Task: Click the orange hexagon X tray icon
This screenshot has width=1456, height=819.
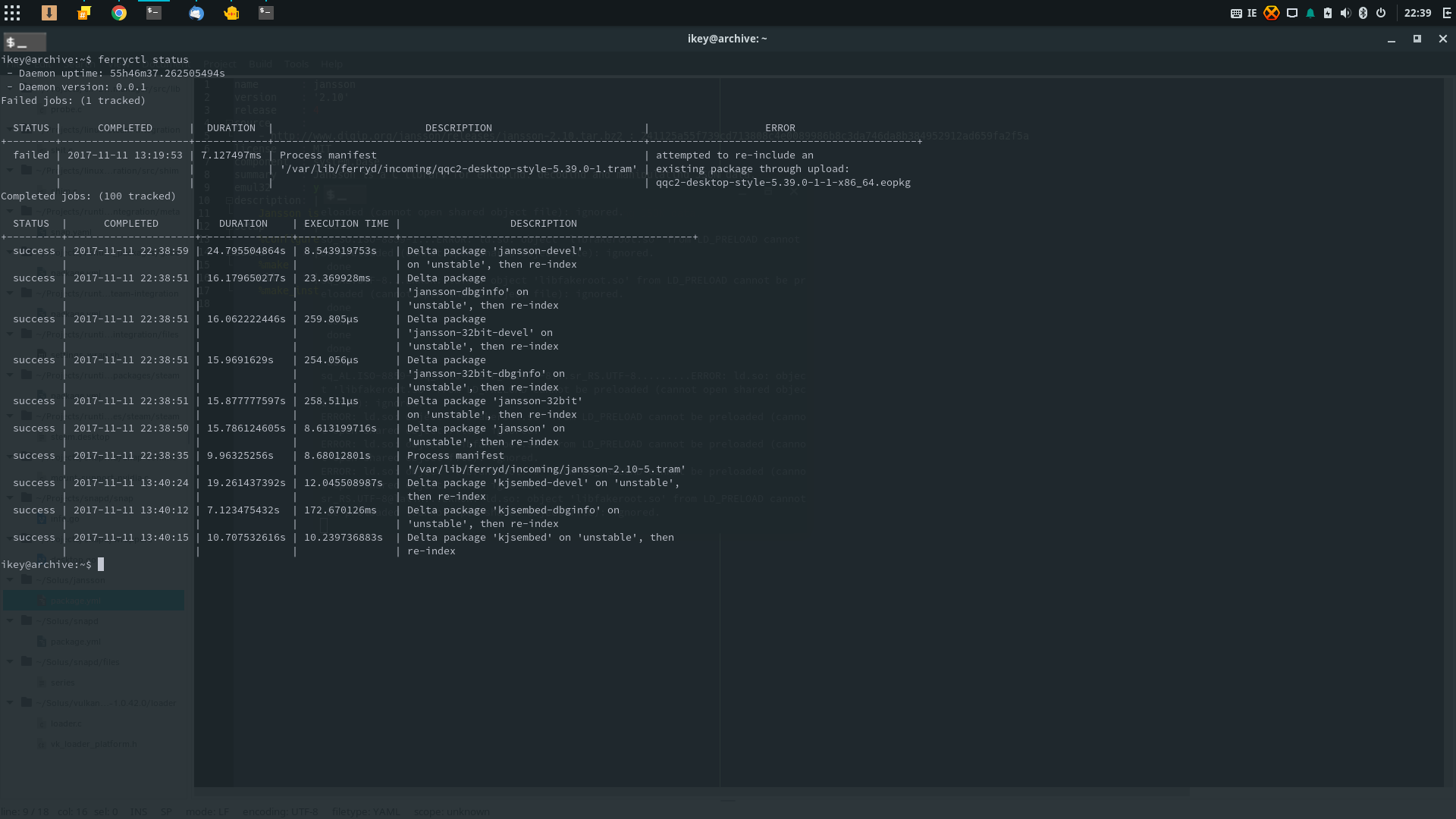Action: pyautogui.click(x=1272, y=13)
